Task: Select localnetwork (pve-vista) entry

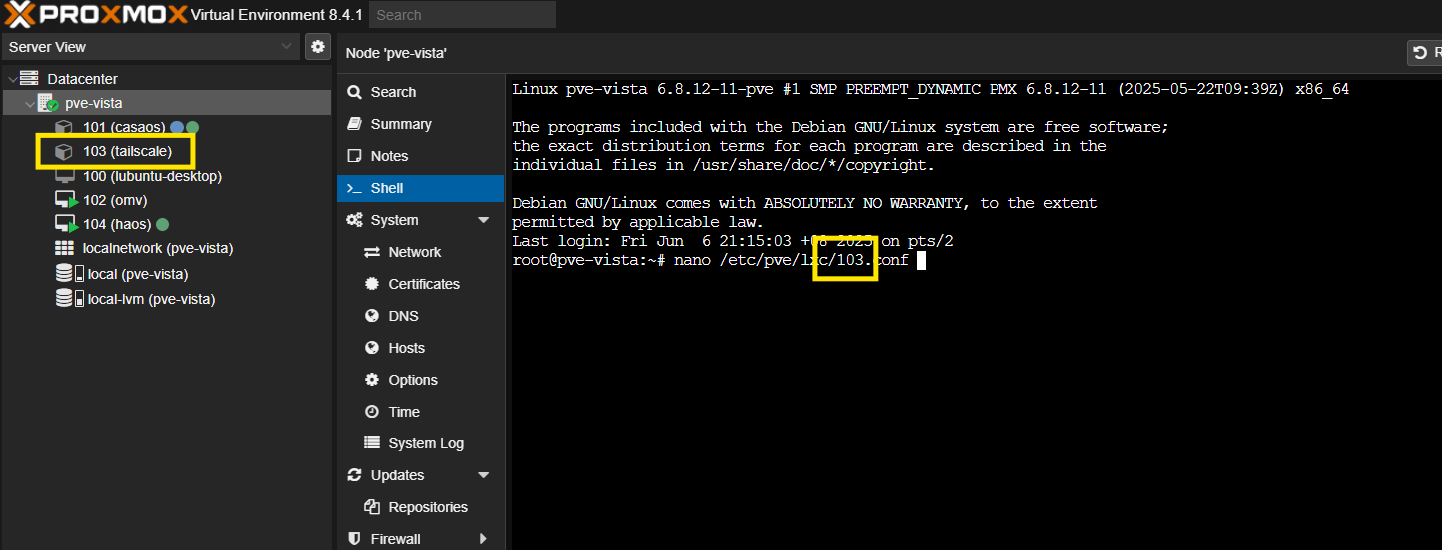Action: [x=157, y=248]
